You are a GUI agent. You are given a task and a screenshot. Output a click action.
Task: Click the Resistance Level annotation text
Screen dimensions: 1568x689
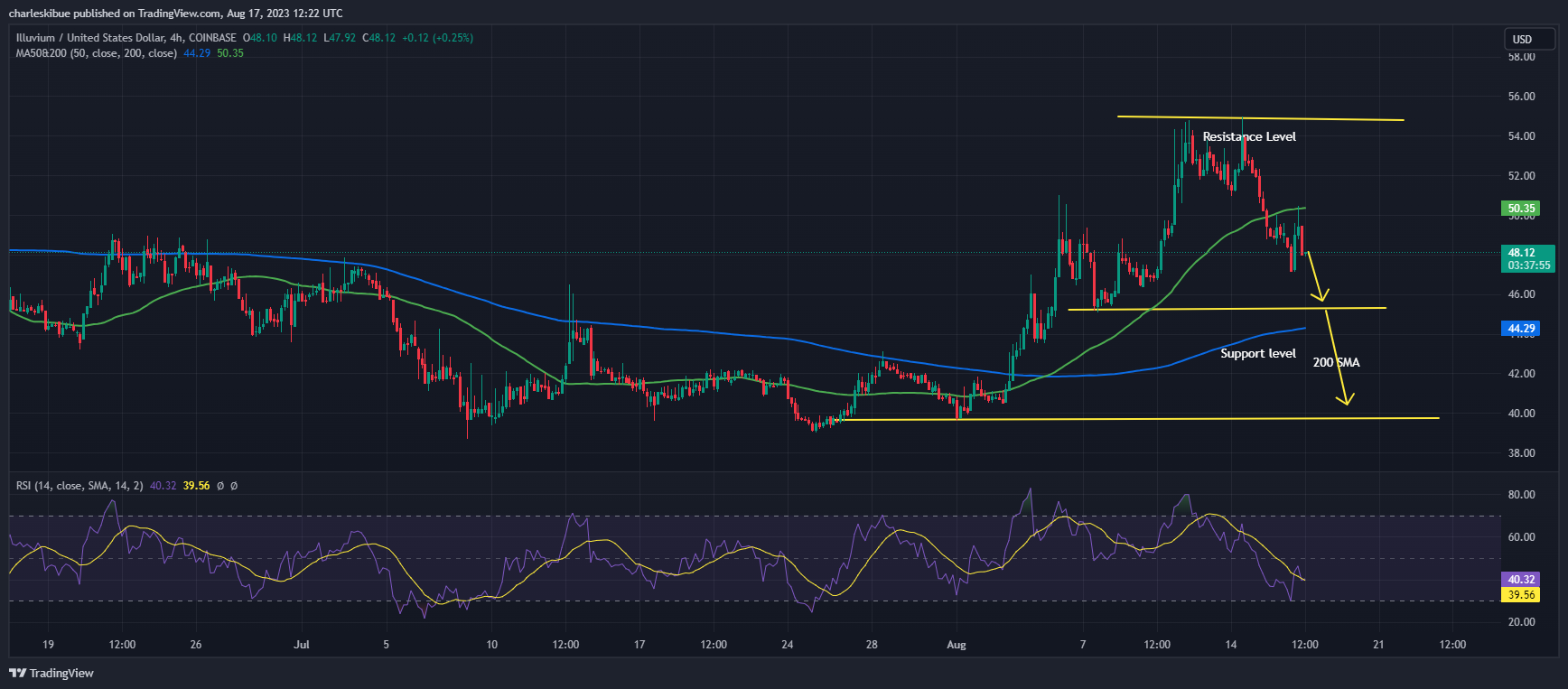(1249, 136)
